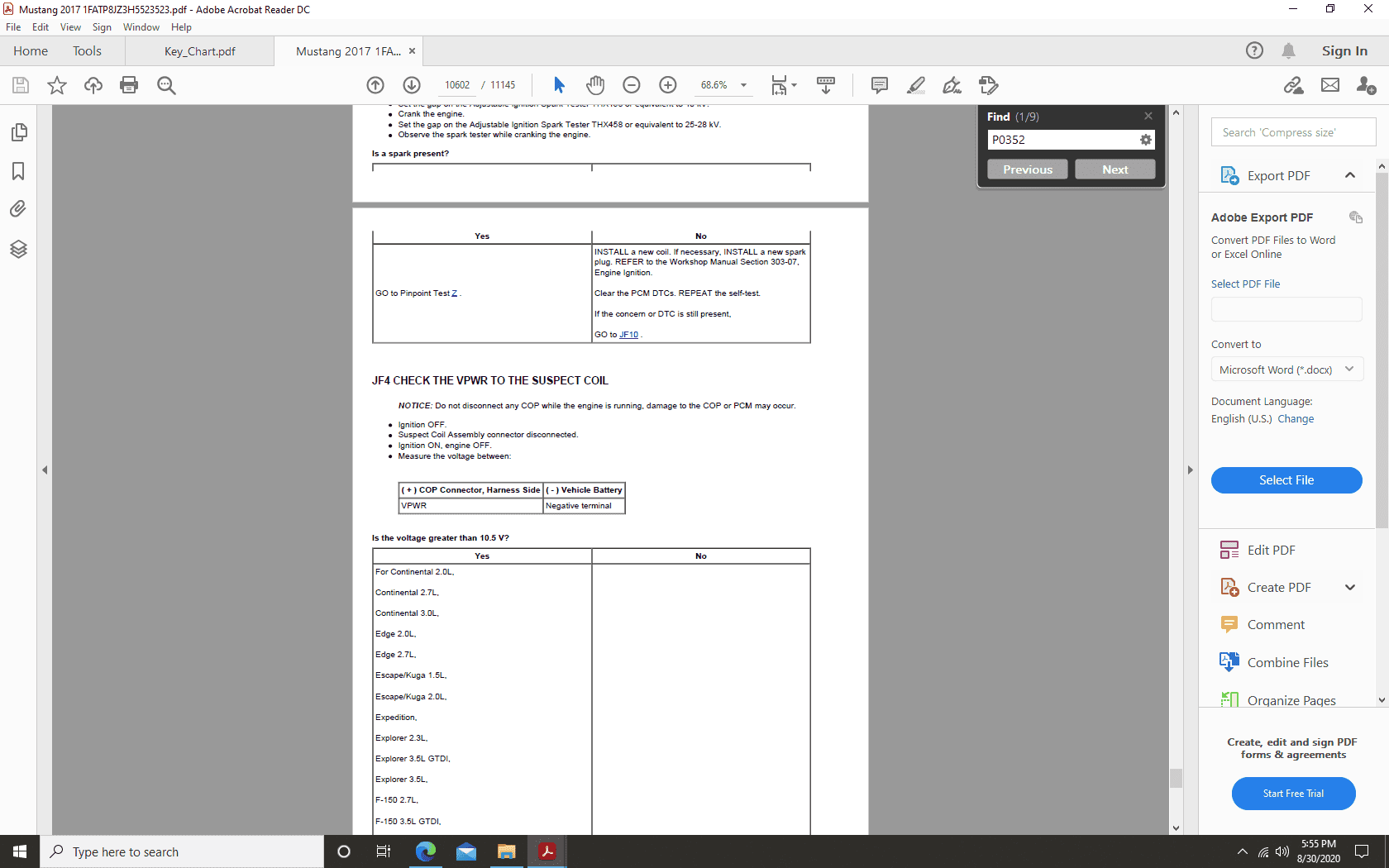Bookmark file with star icon
1389x868 pixels.
[57, 85]
